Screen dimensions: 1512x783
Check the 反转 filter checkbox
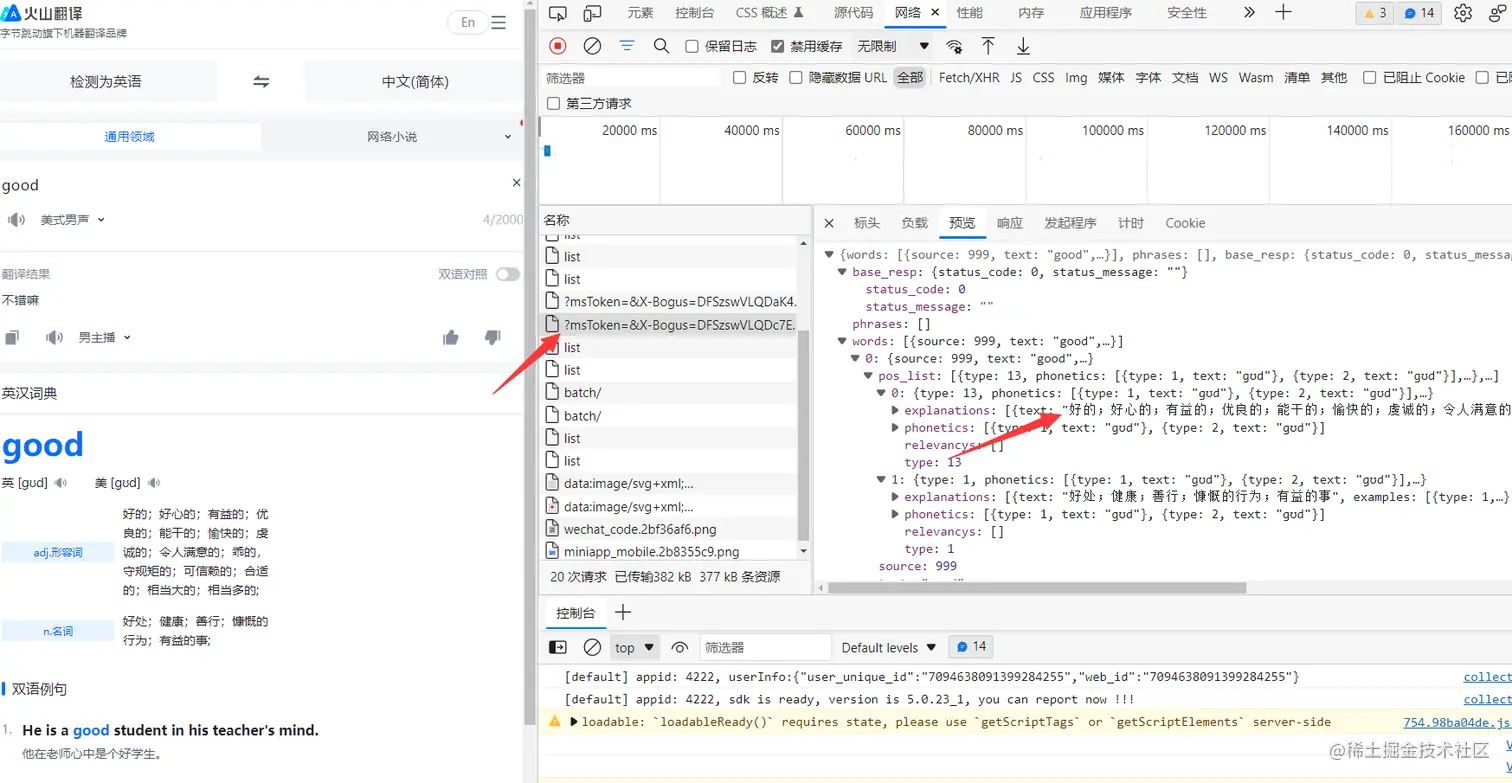[x=740, y=77]
